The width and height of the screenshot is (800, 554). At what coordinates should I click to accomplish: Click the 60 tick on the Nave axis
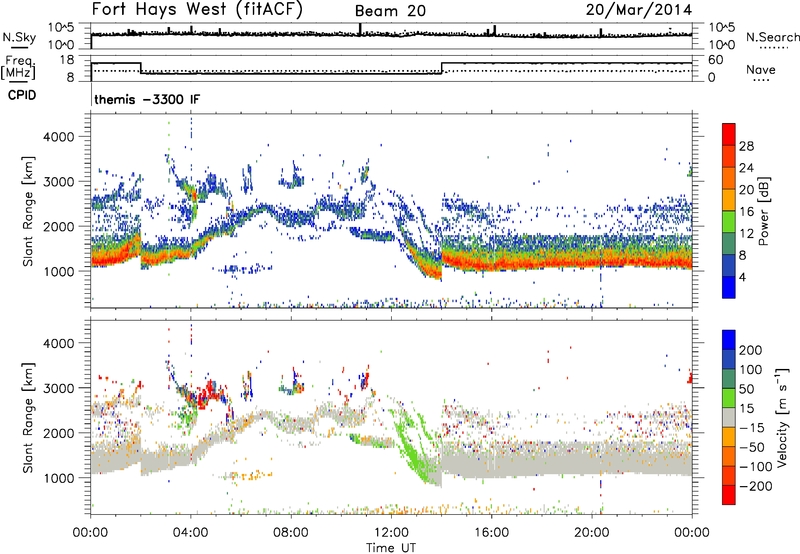pyautogui.click(x=715, y=60)
